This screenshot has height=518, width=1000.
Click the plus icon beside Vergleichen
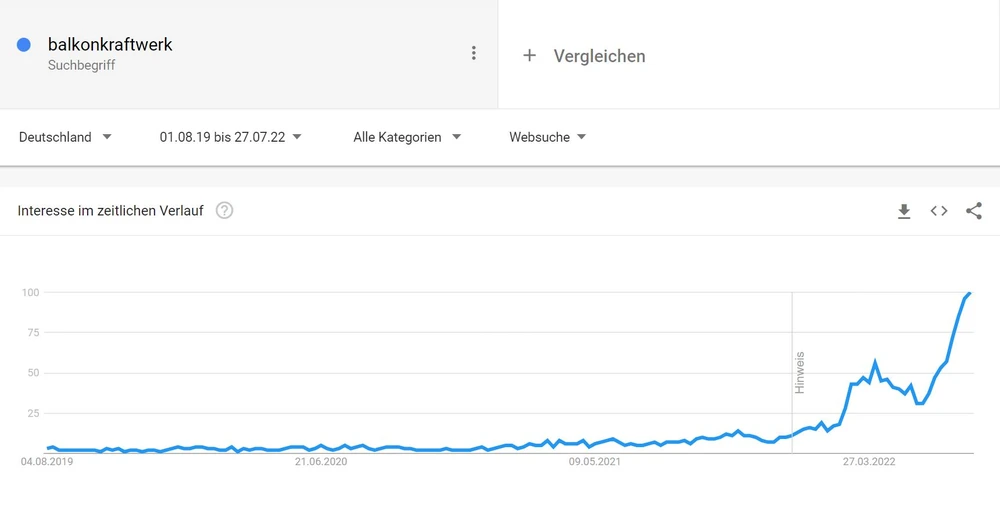[530, 56]
